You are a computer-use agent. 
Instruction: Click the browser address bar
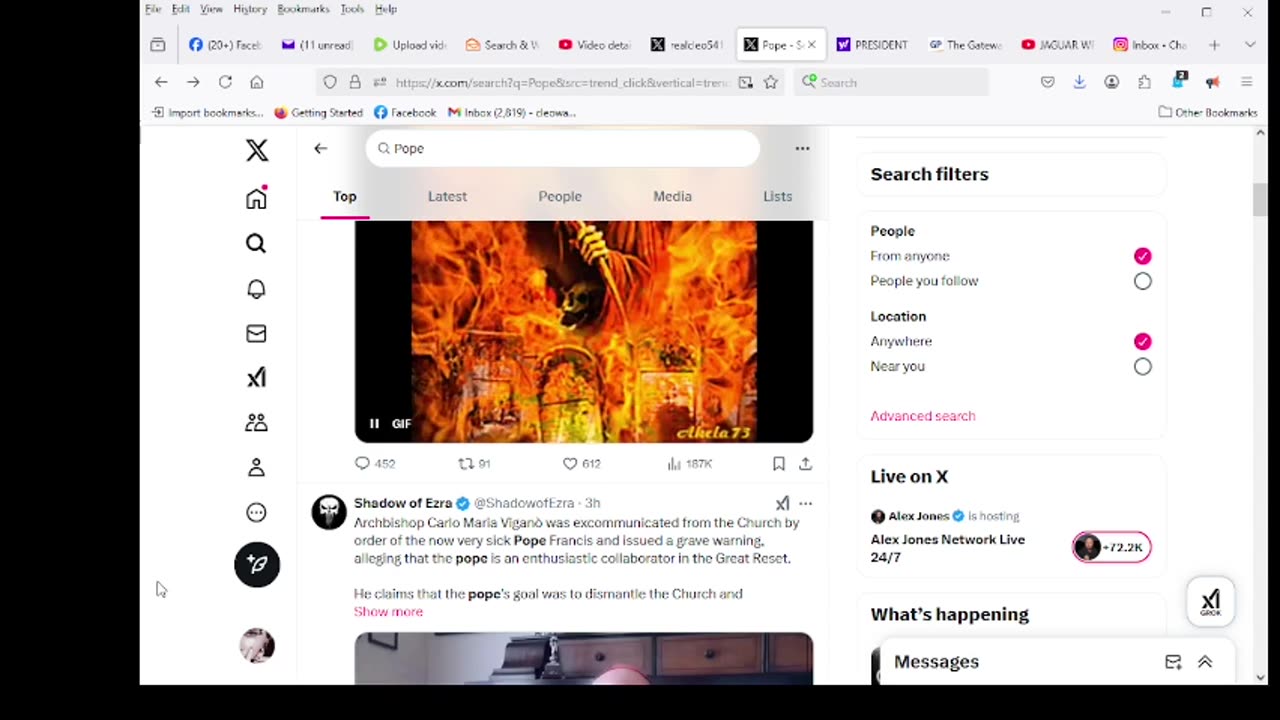coord(561,83)
